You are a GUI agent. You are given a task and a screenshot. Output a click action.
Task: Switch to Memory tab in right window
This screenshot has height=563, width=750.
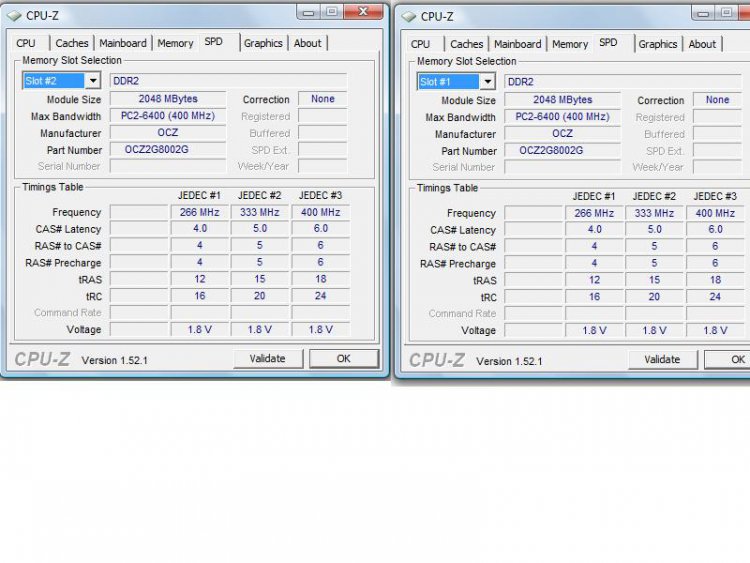[570, 44]
